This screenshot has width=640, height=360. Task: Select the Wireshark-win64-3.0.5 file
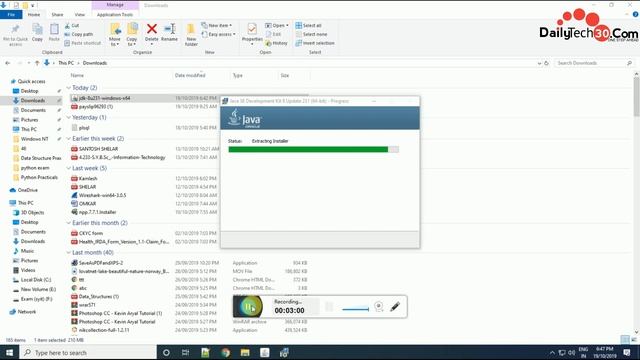(102, 195)
